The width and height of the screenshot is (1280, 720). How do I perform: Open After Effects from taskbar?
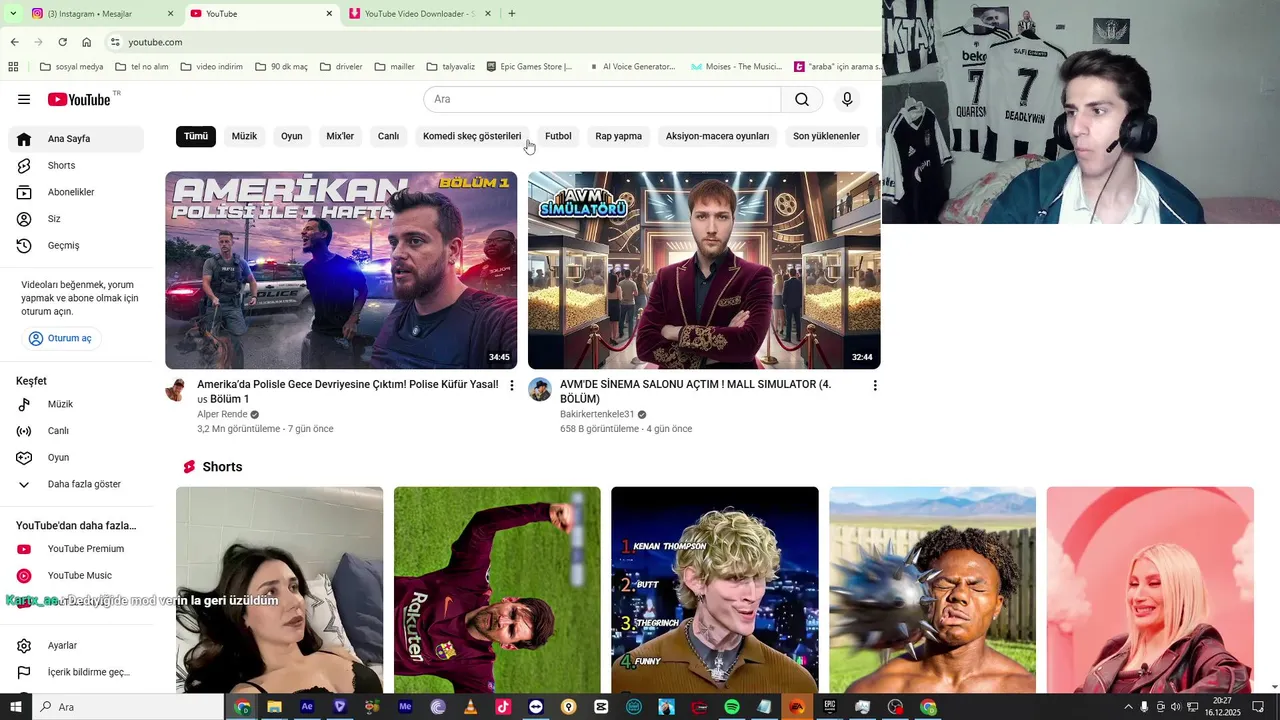[307, 707]
